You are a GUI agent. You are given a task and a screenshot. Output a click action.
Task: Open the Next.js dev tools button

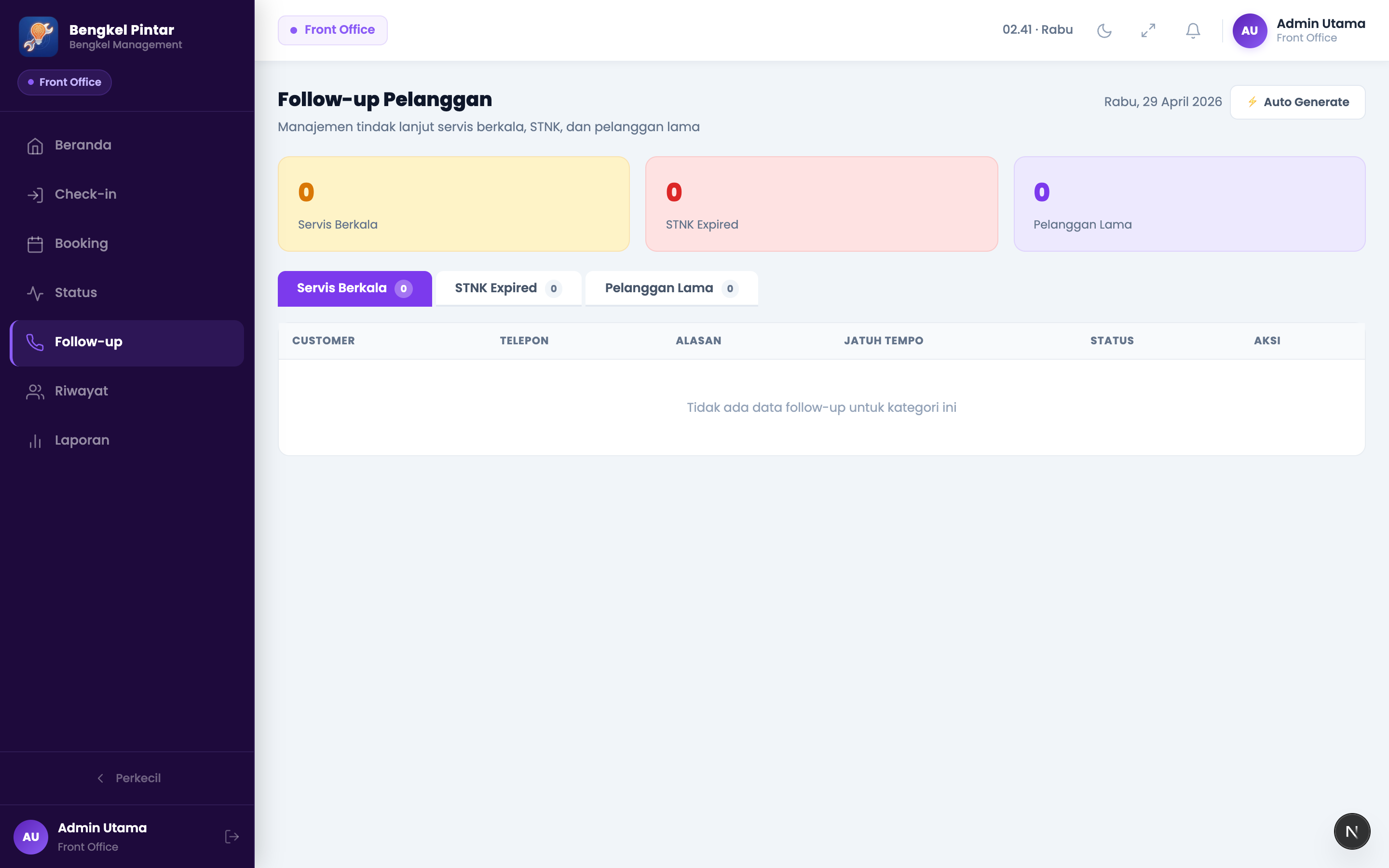1352,831
